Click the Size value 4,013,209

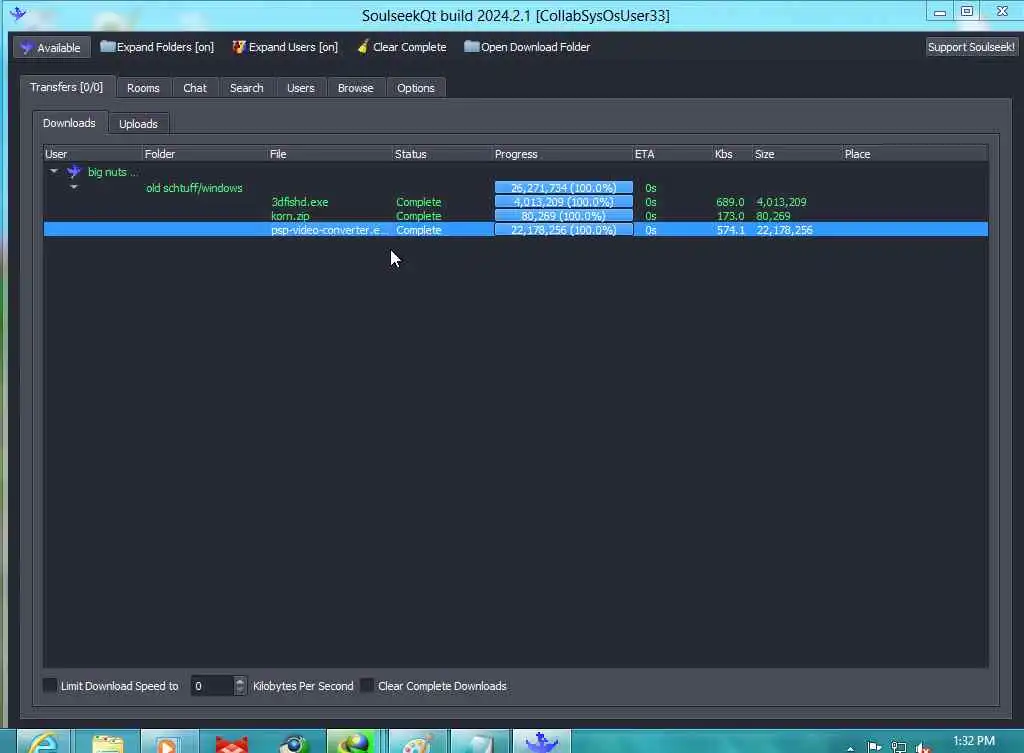[781, 202]
